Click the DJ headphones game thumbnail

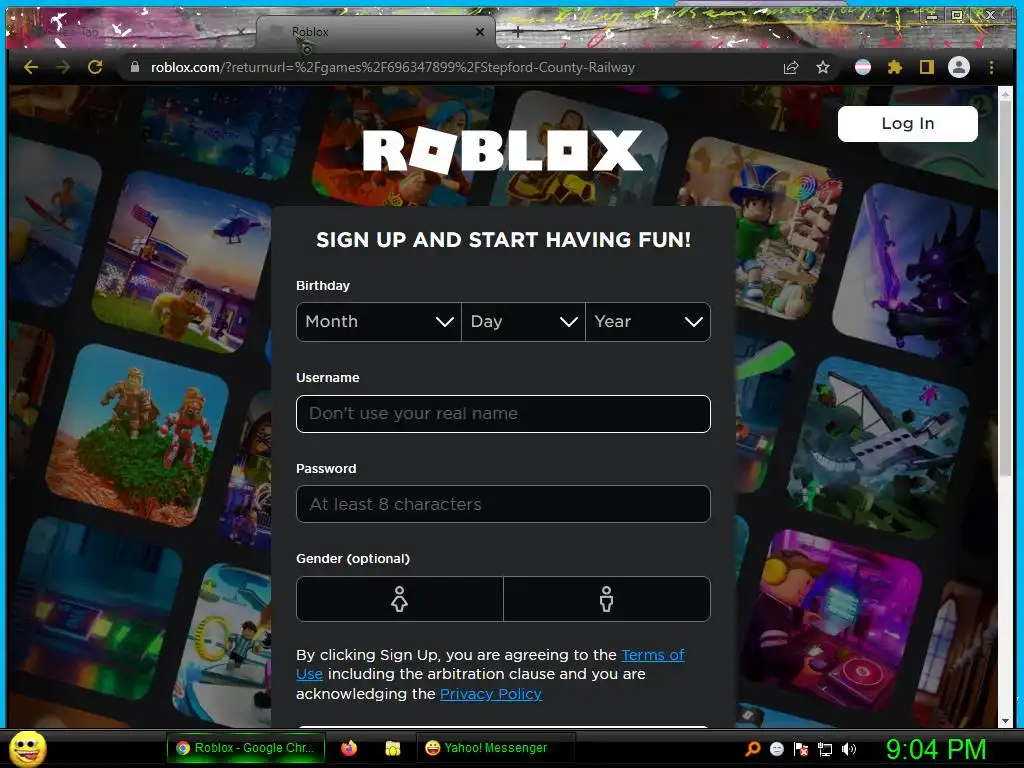[831, 619]
